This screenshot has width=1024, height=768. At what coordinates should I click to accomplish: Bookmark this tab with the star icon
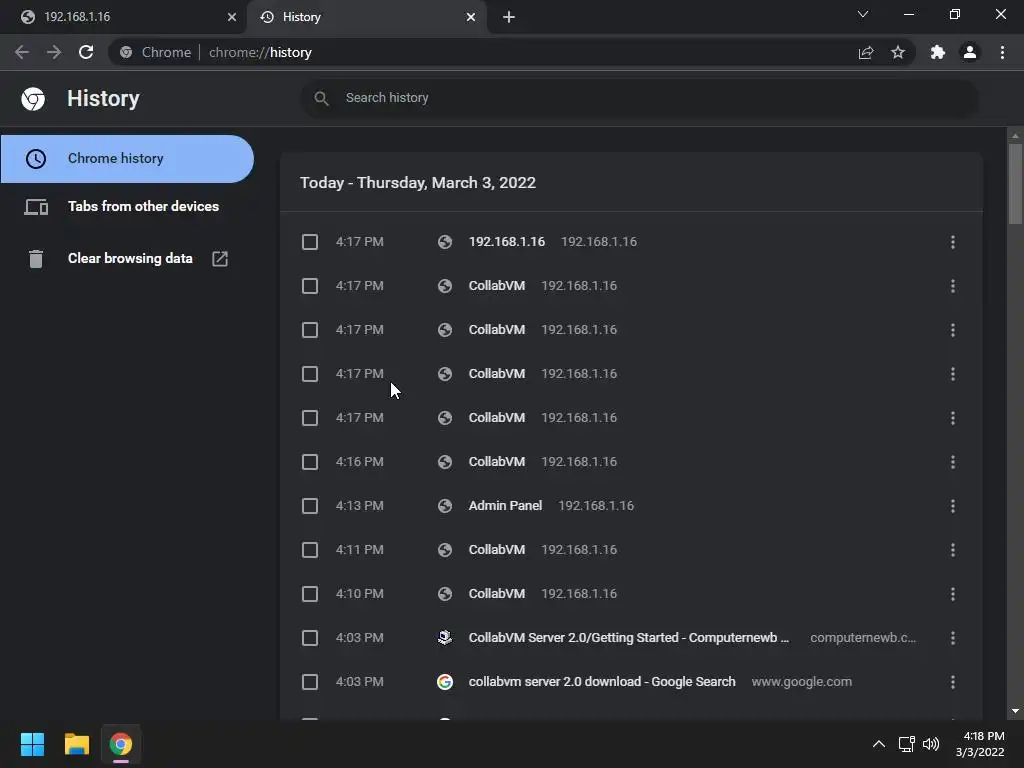point(898,52)
